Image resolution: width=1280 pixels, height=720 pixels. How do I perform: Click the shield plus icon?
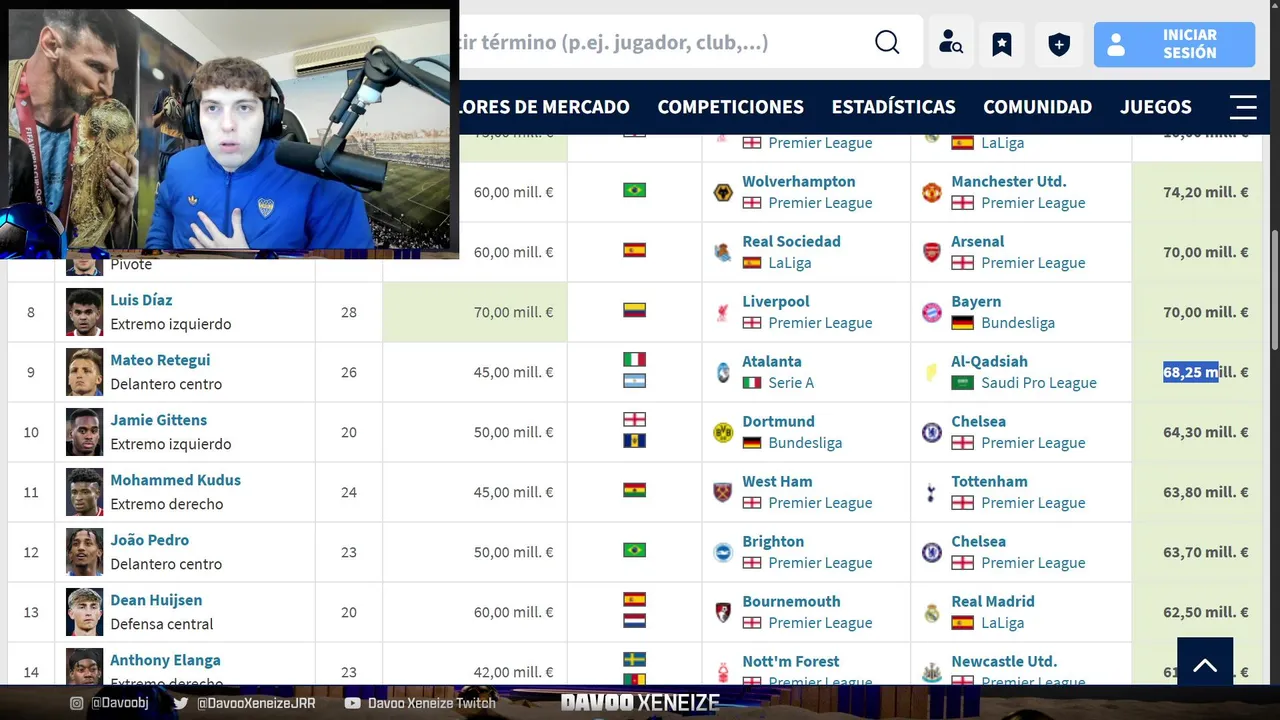point(1059,43)
